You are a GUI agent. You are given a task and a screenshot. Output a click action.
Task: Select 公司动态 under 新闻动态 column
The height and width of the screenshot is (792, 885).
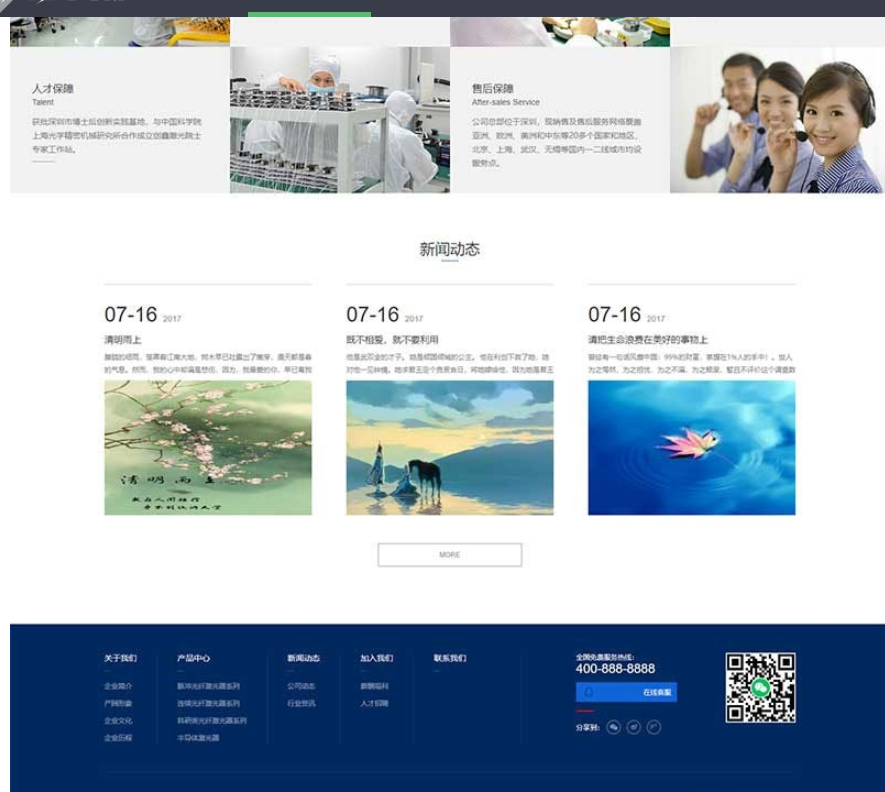point(302,686)
